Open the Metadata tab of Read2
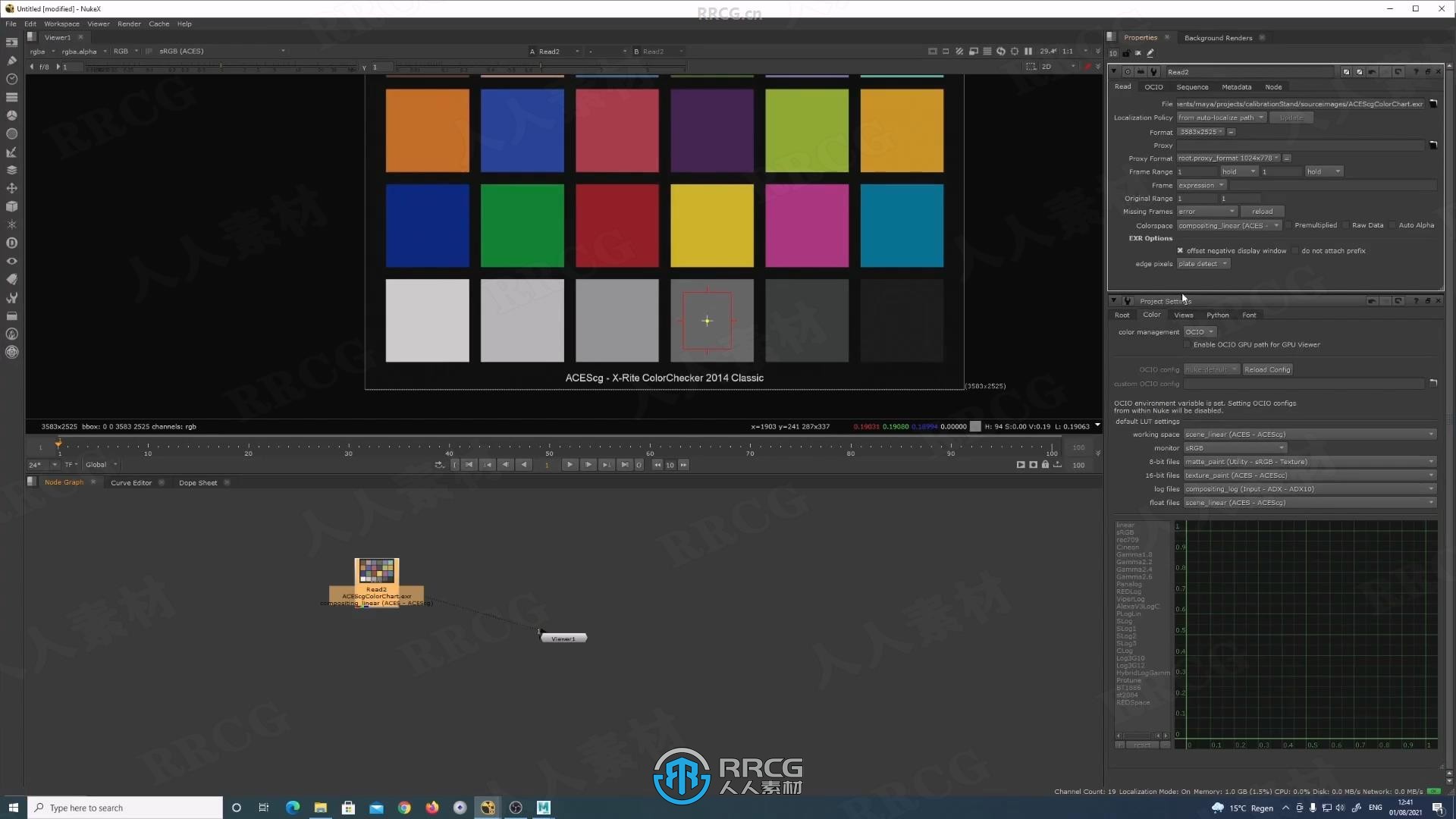The height and width of the screenshot is (819, 1456). coord(1236,87)
